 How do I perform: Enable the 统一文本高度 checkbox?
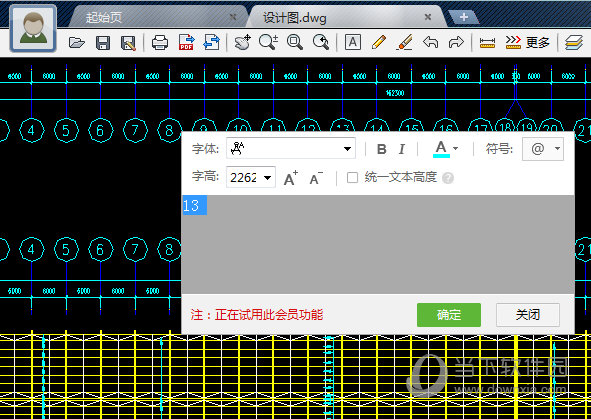click(x=352, y=177)
